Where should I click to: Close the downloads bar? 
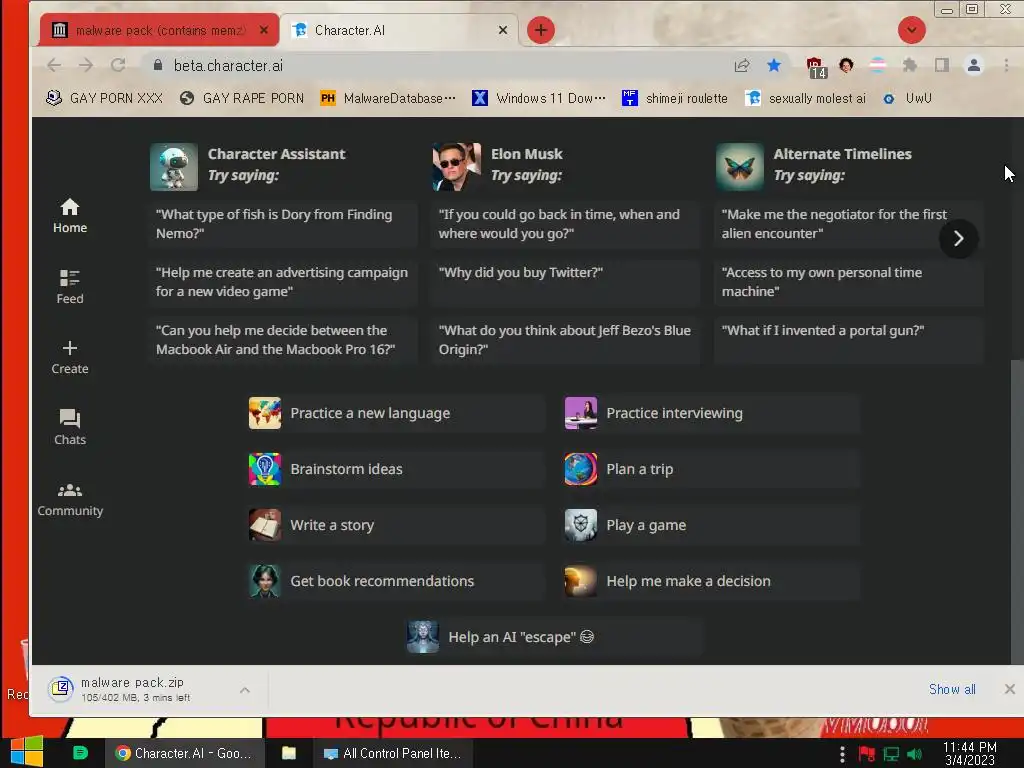coord(1010,690)
